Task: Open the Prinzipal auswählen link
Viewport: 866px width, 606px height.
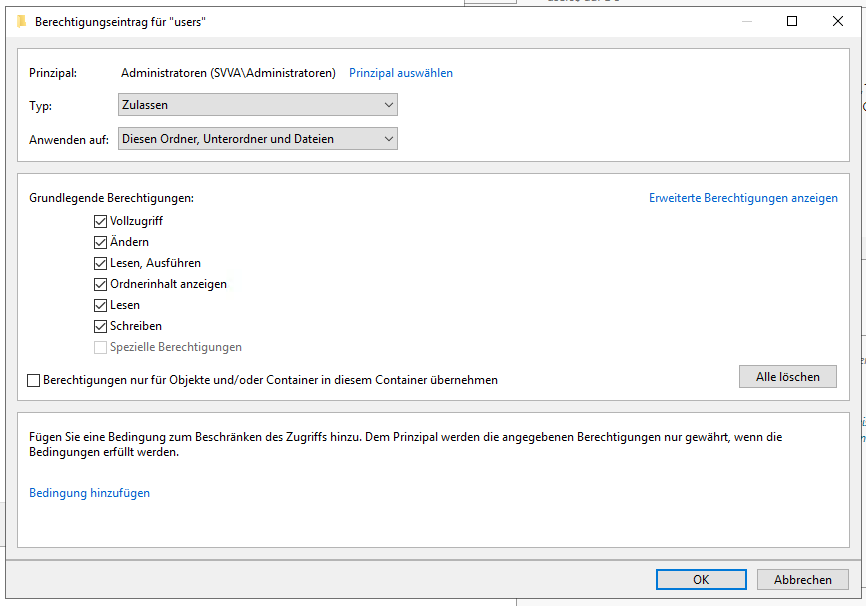Action: pos(401,73)
